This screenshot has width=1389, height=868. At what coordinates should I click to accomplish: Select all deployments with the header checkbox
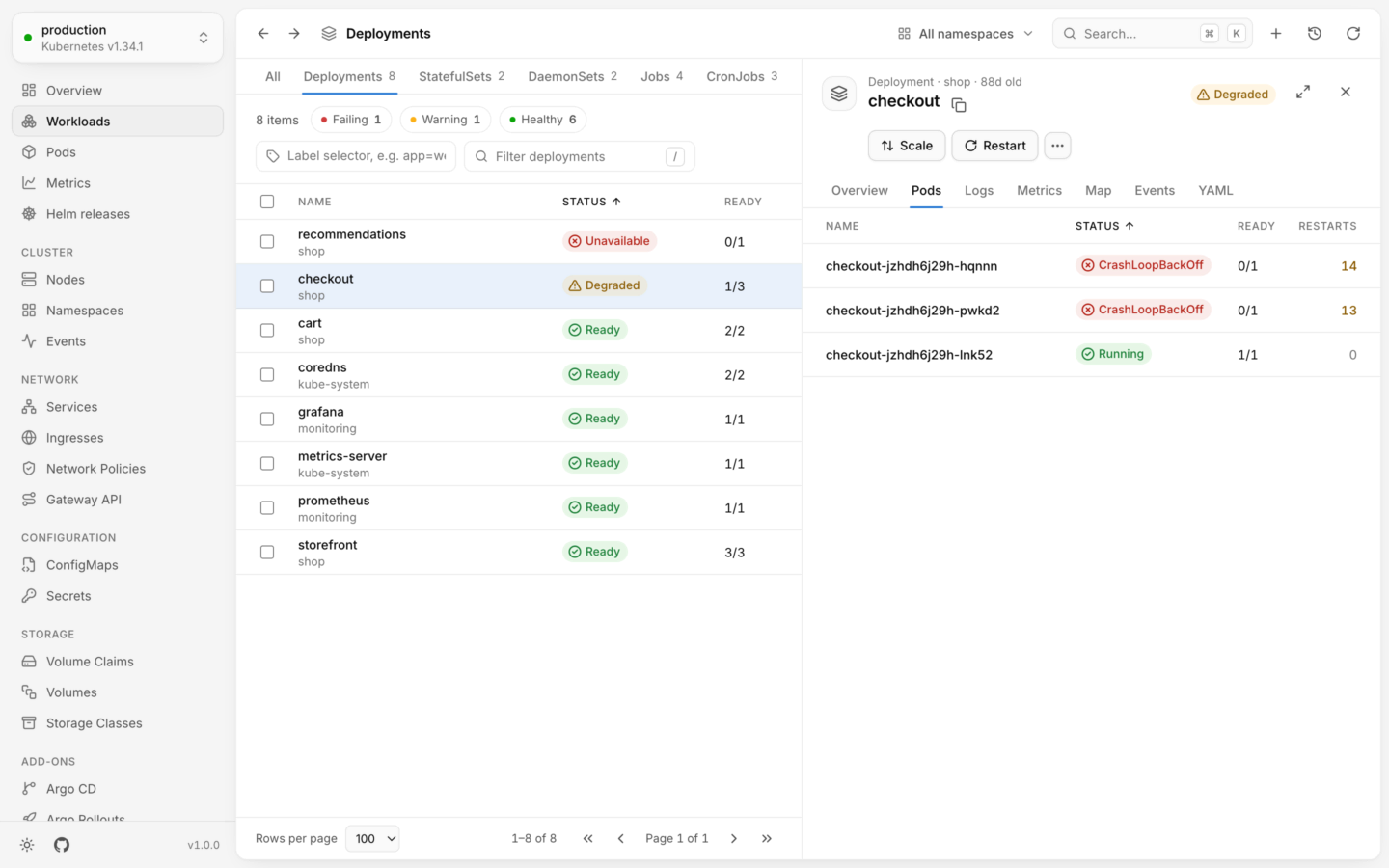click(267, 202)
